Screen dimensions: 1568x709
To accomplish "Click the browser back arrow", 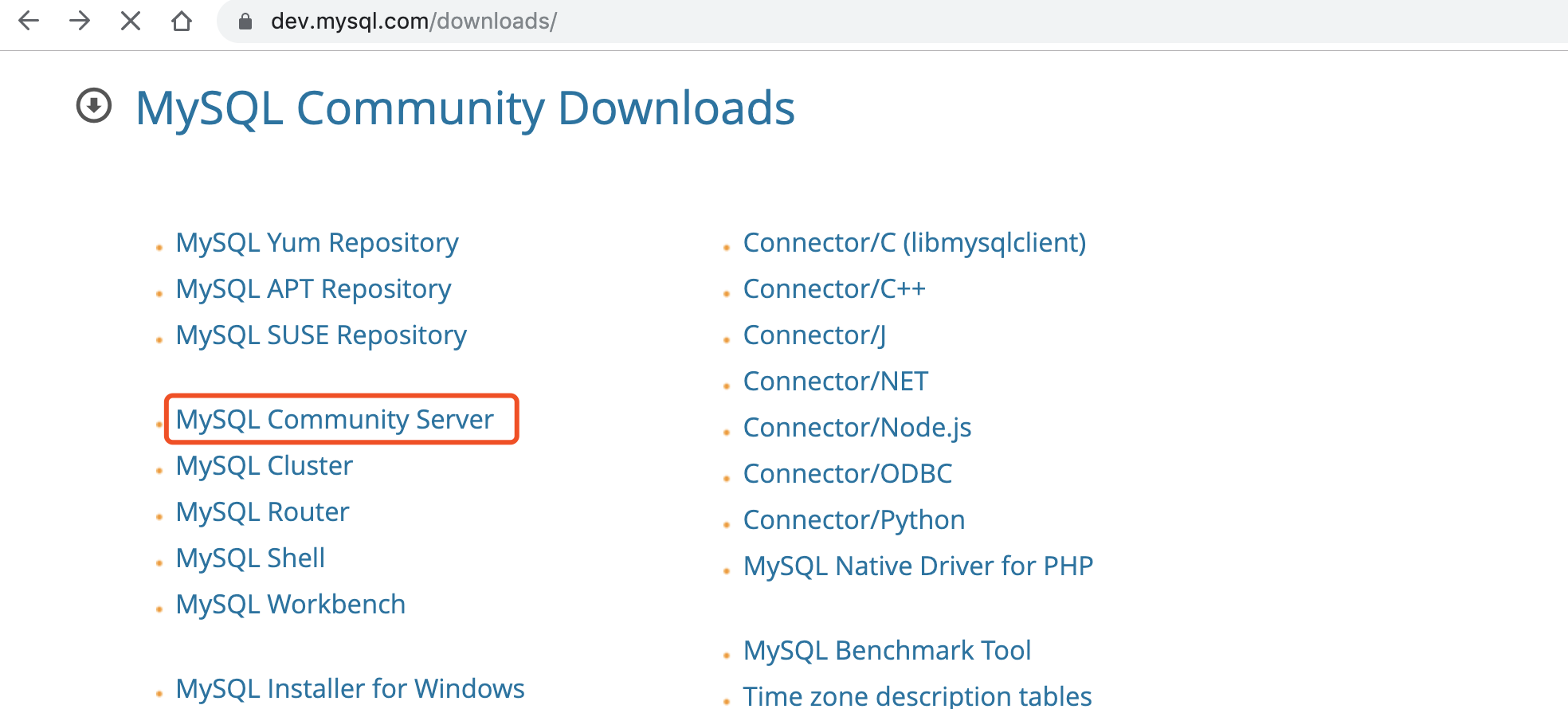I will [29, 21].
